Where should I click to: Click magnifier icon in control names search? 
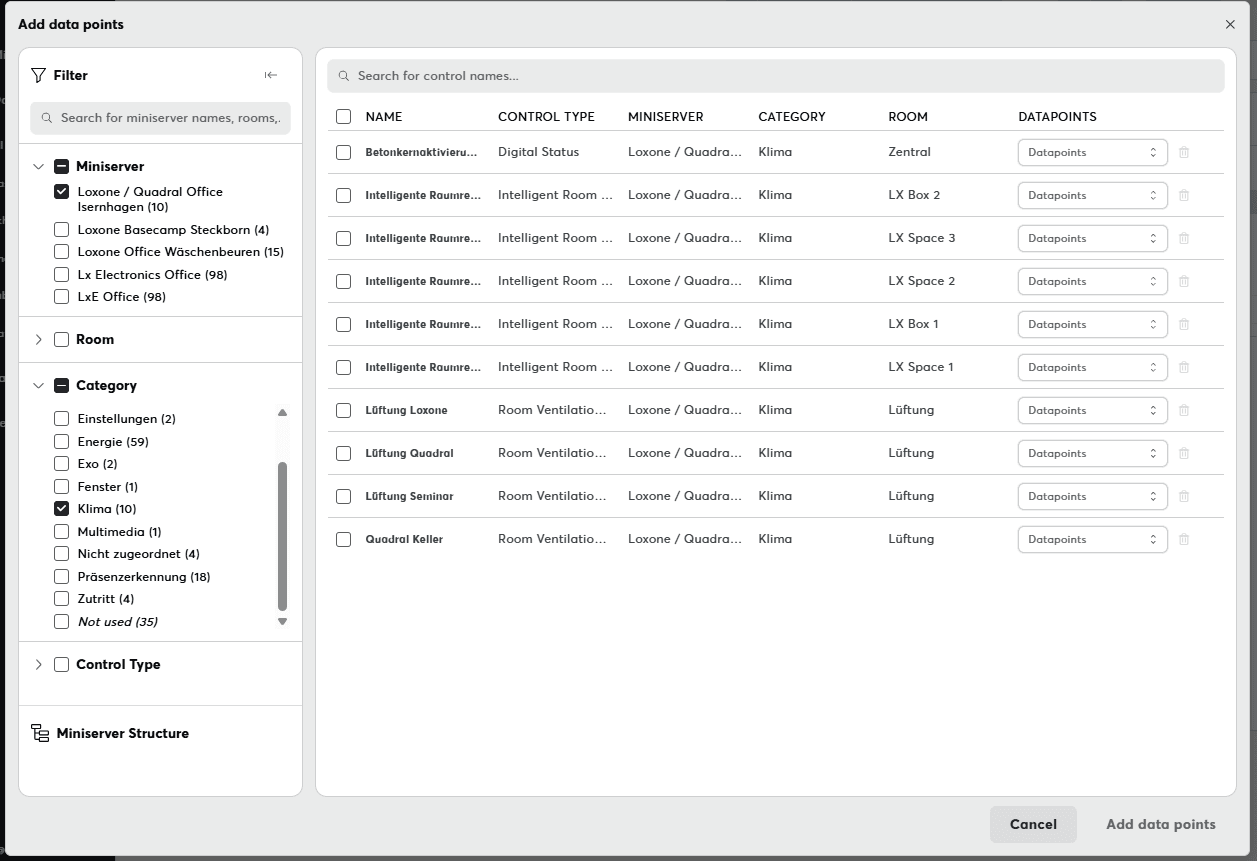[x=344, y=76]
